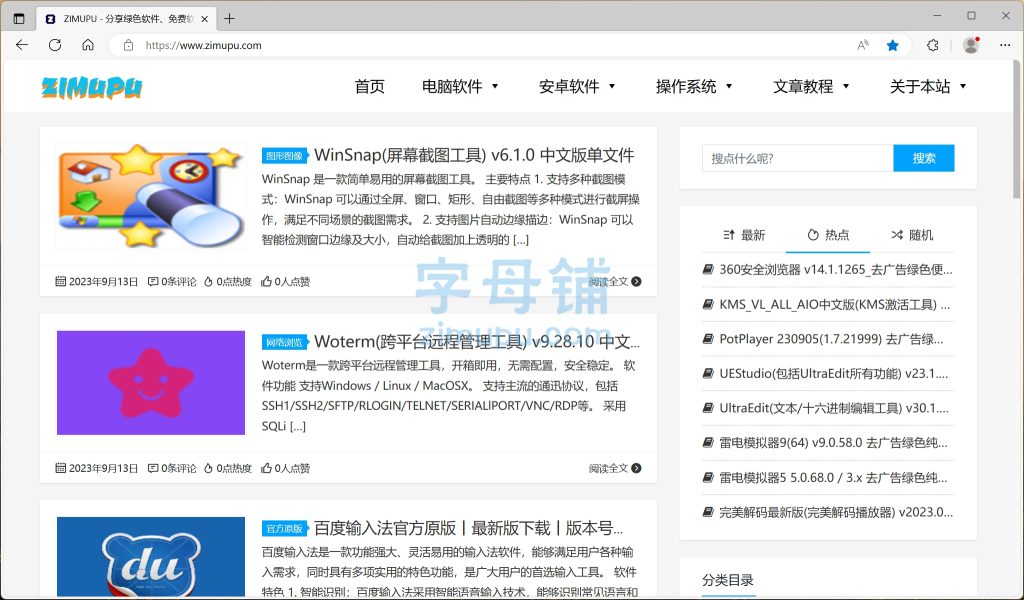The height and width of the screenshot is (600, 1024).
Task: Close the ZIMUPU browser tab
Action: 204,19
